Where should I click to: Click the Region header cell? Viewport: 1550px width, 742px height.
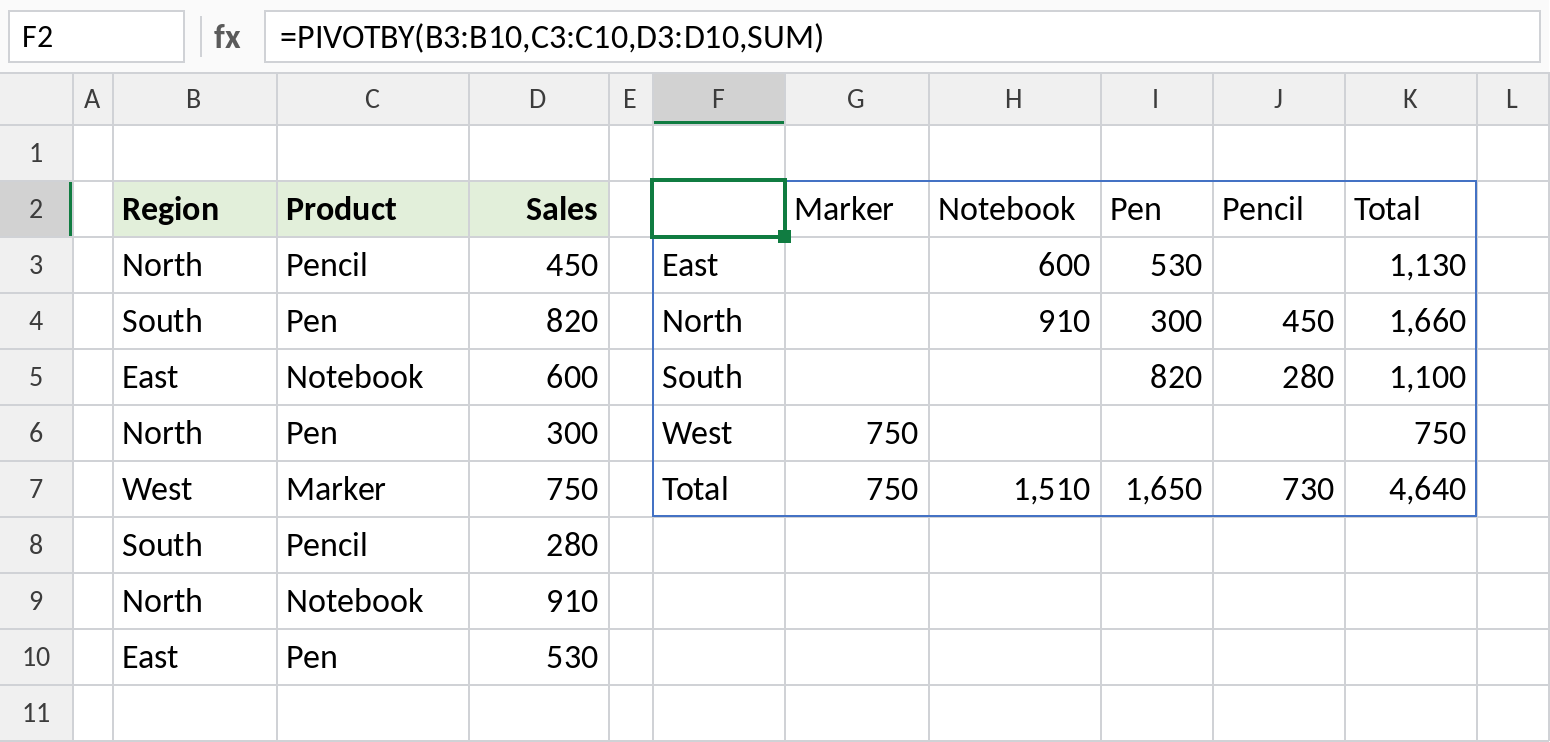point(195,209)
